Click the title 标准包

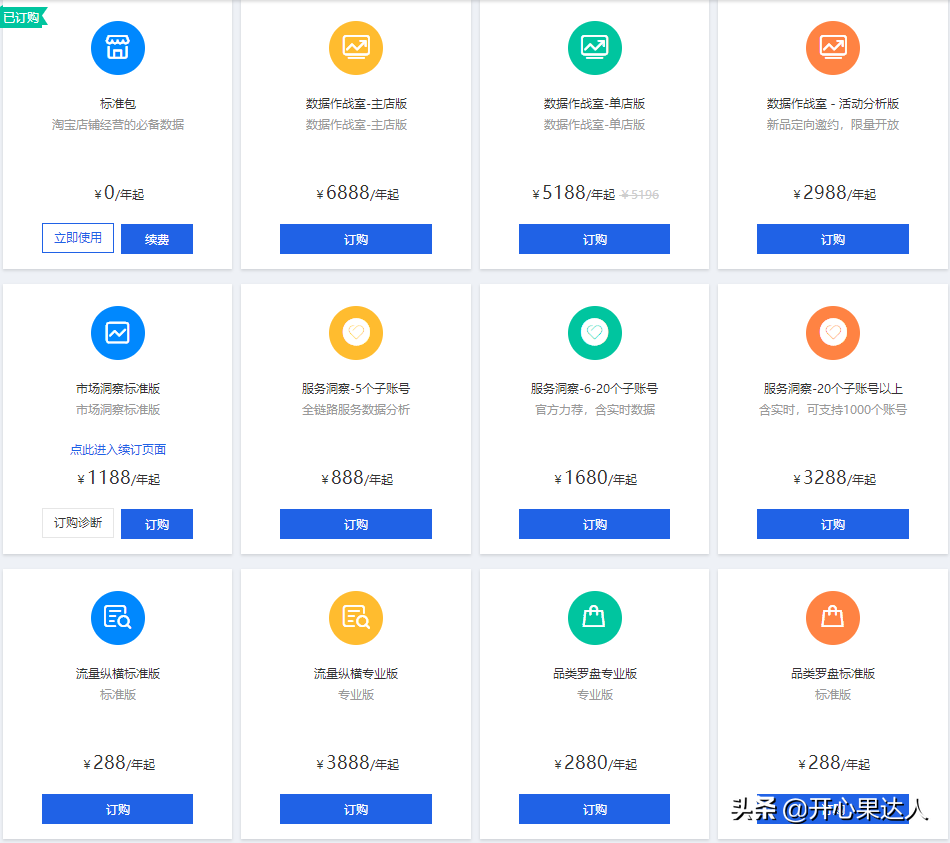[118, 104]
